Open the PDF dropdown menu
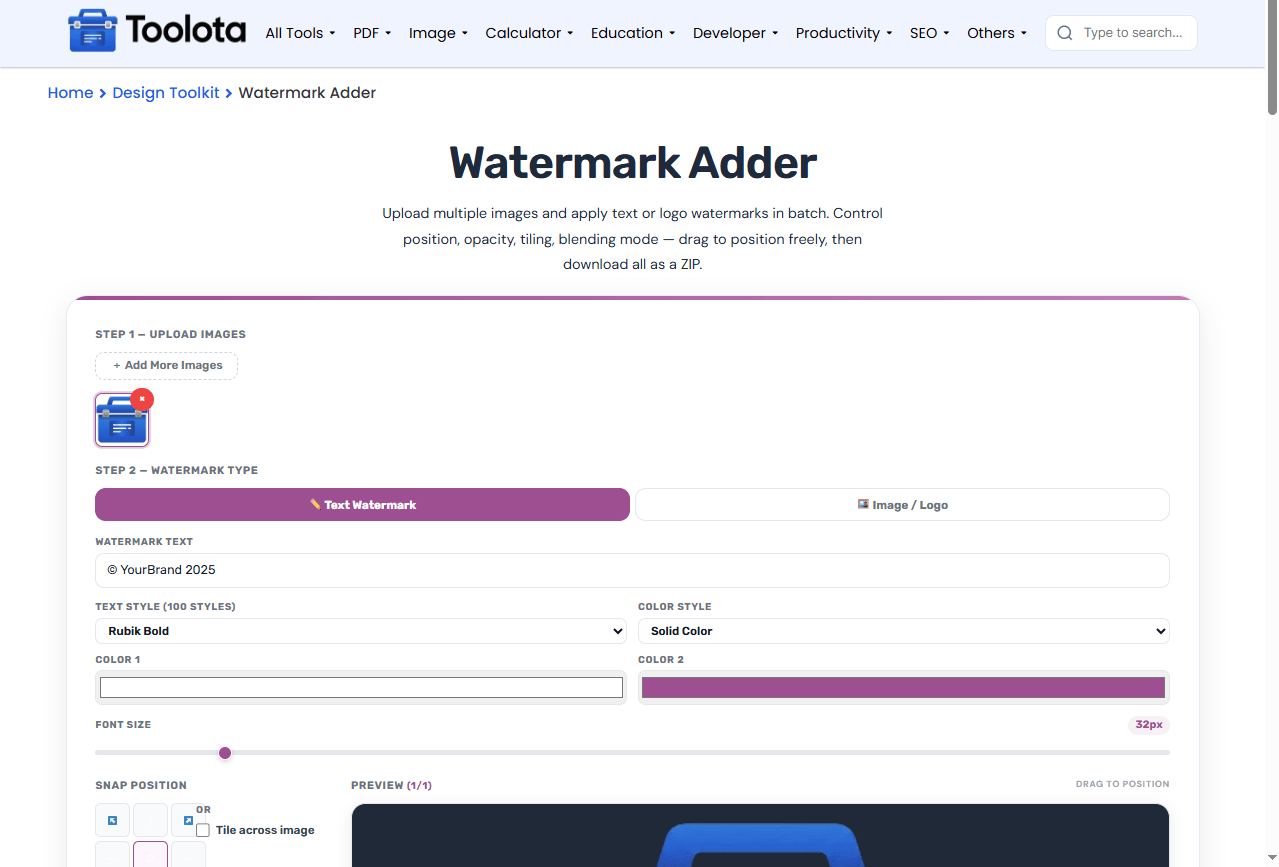 coord(372,33)
